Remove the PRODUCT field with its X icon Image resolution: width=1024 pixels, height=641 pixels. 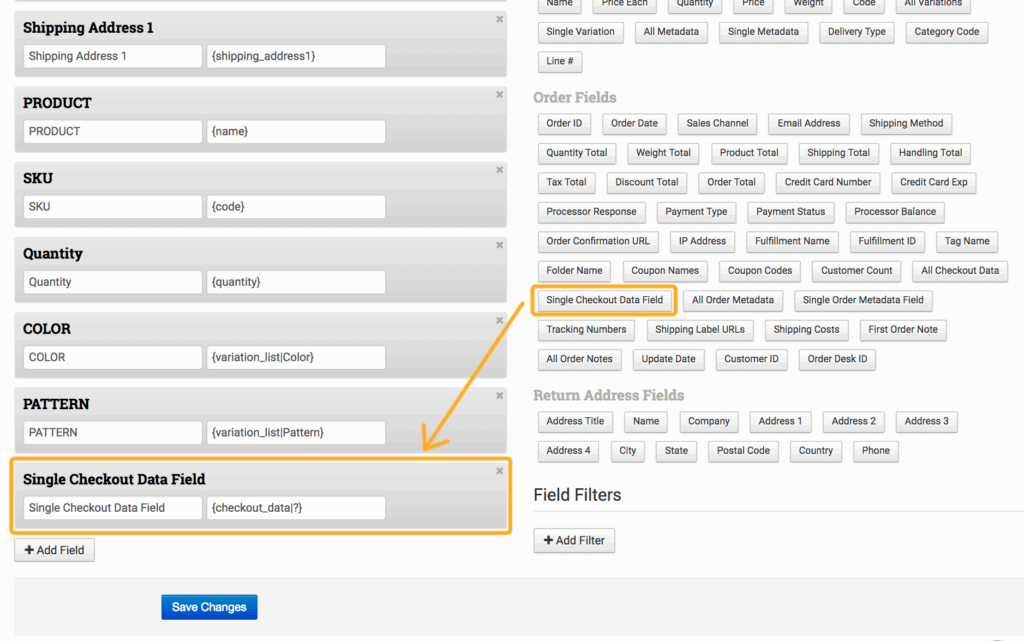499,95
